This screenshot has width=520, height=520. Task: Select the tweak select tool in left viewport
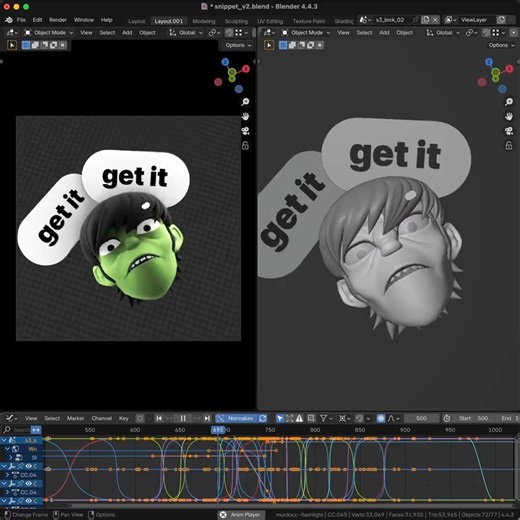click(12, 45)
